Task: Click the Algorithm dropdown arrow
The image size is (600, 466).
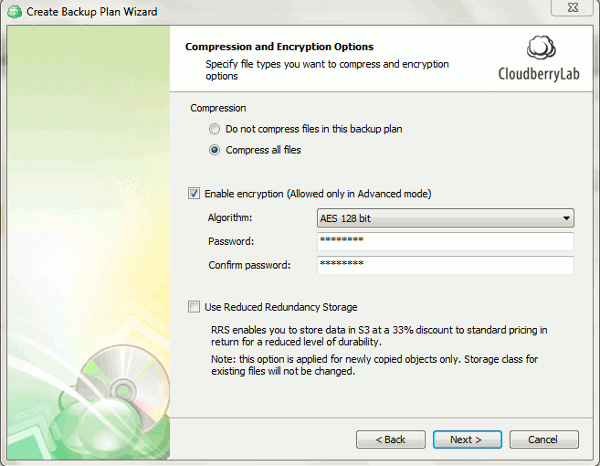Action: pyautogui.click(x=566, y=218)
